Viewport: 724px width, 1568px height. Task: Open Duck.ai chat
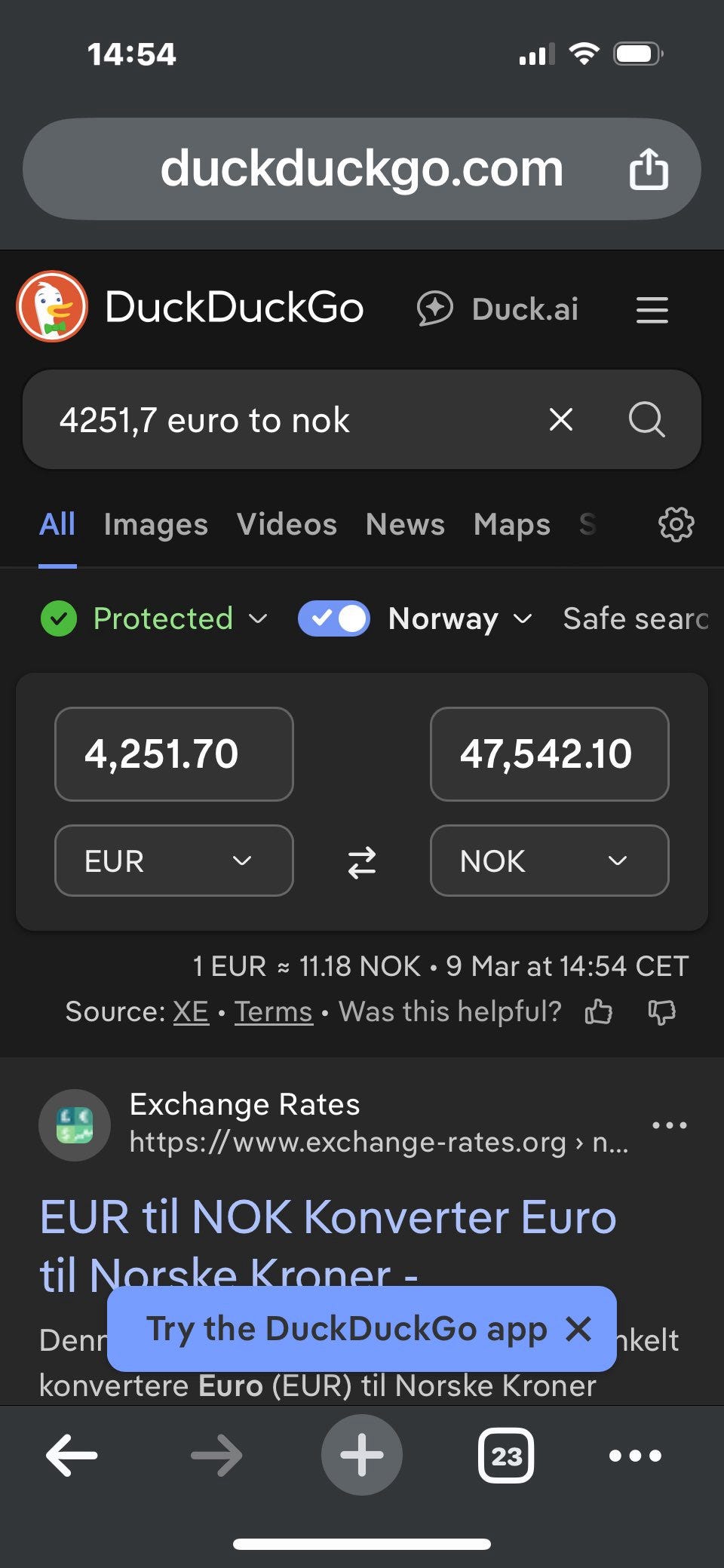498,309
